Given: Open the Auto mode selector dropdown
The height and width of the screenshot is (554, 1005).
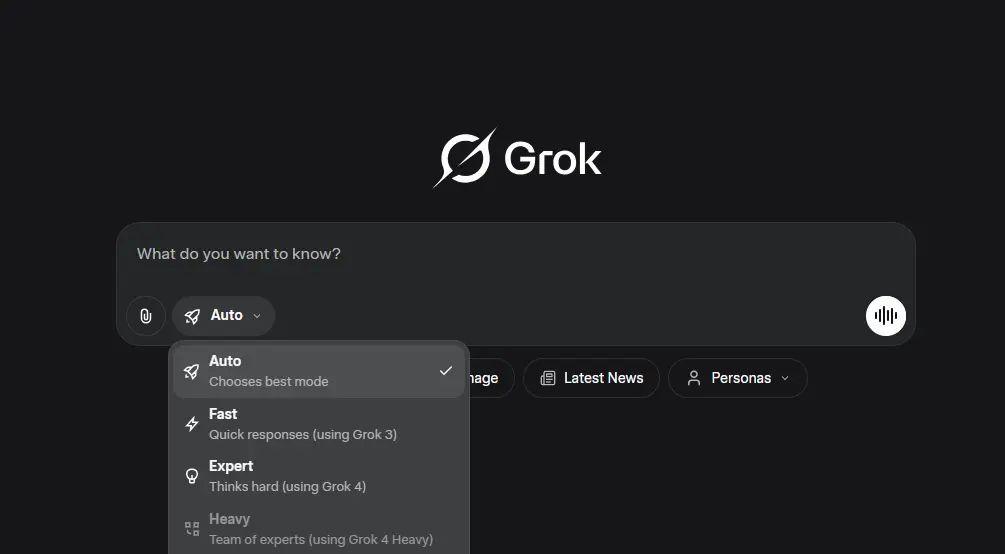Looking at the screenshot, I should click(223, 315).
